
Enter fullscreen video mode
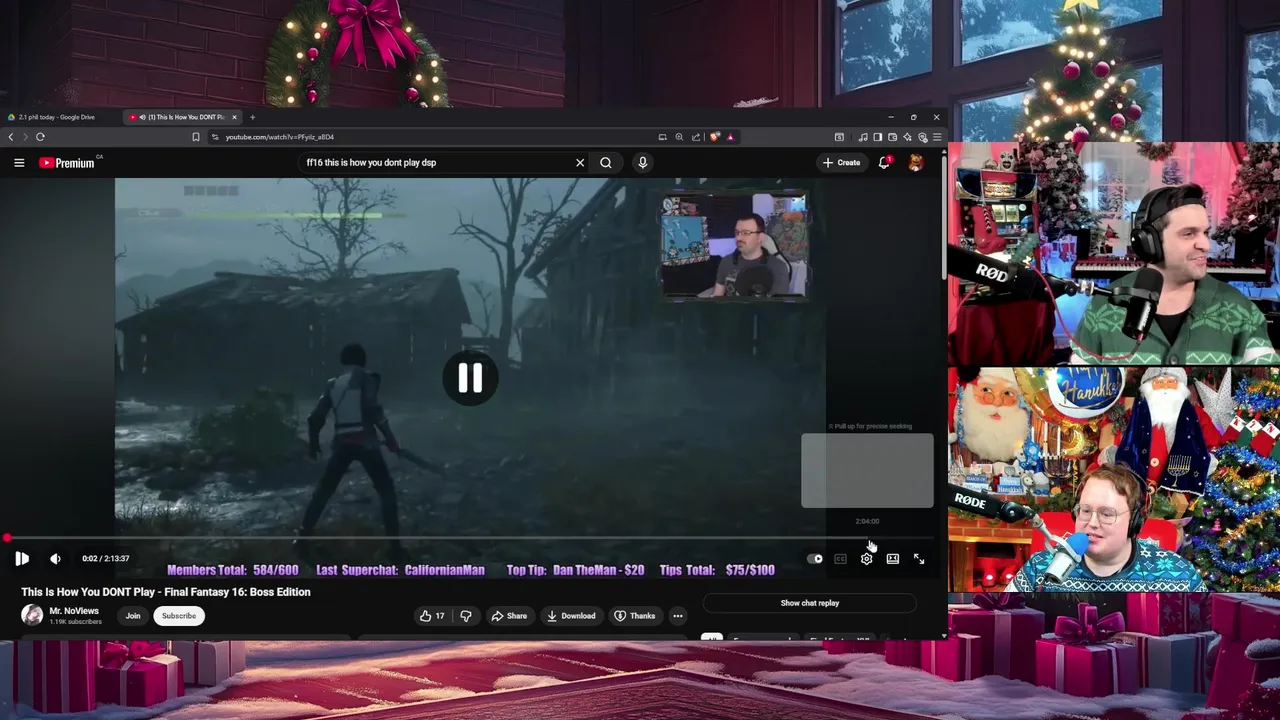click(918, 559)
